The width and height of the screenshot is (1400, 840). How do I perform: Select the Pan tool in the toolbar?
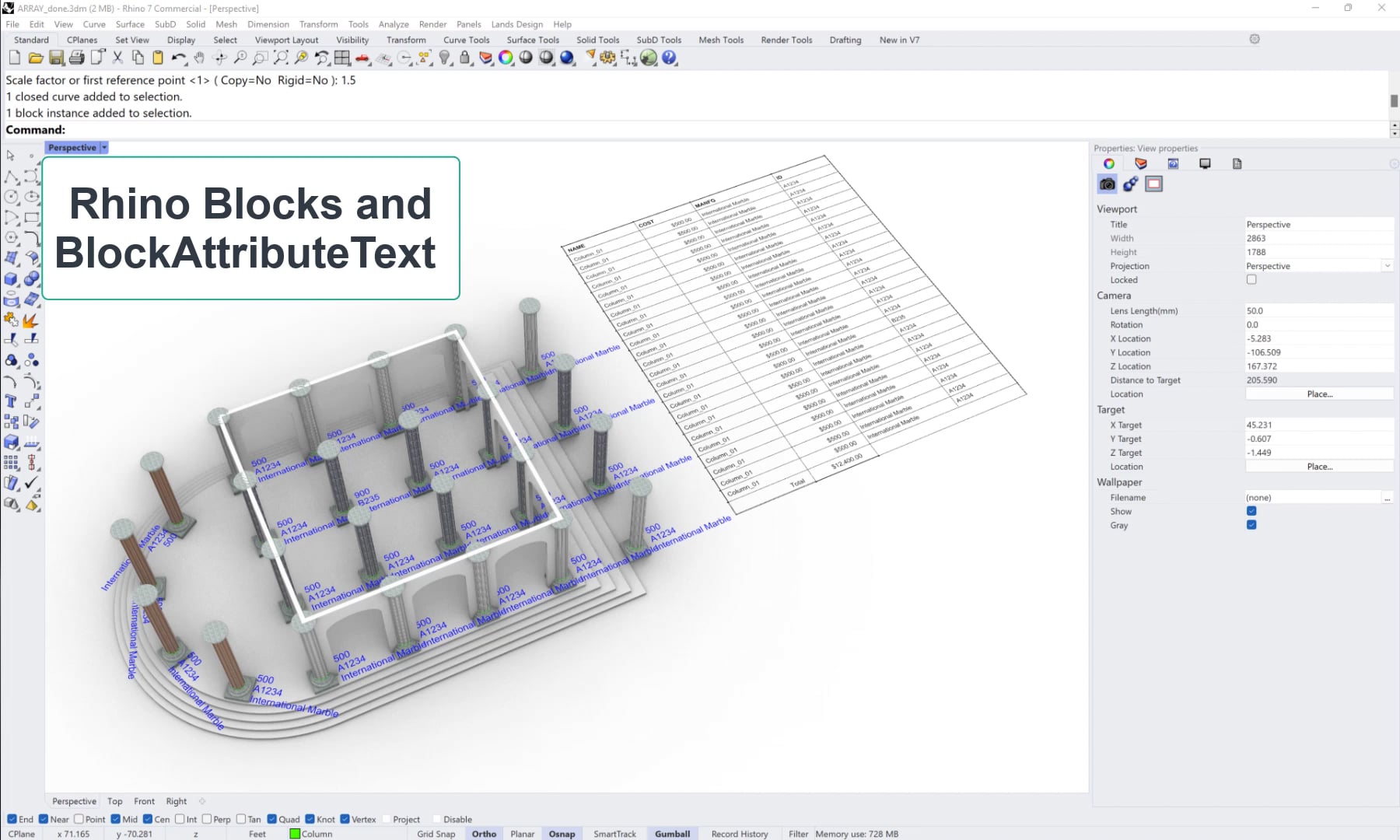200,58
